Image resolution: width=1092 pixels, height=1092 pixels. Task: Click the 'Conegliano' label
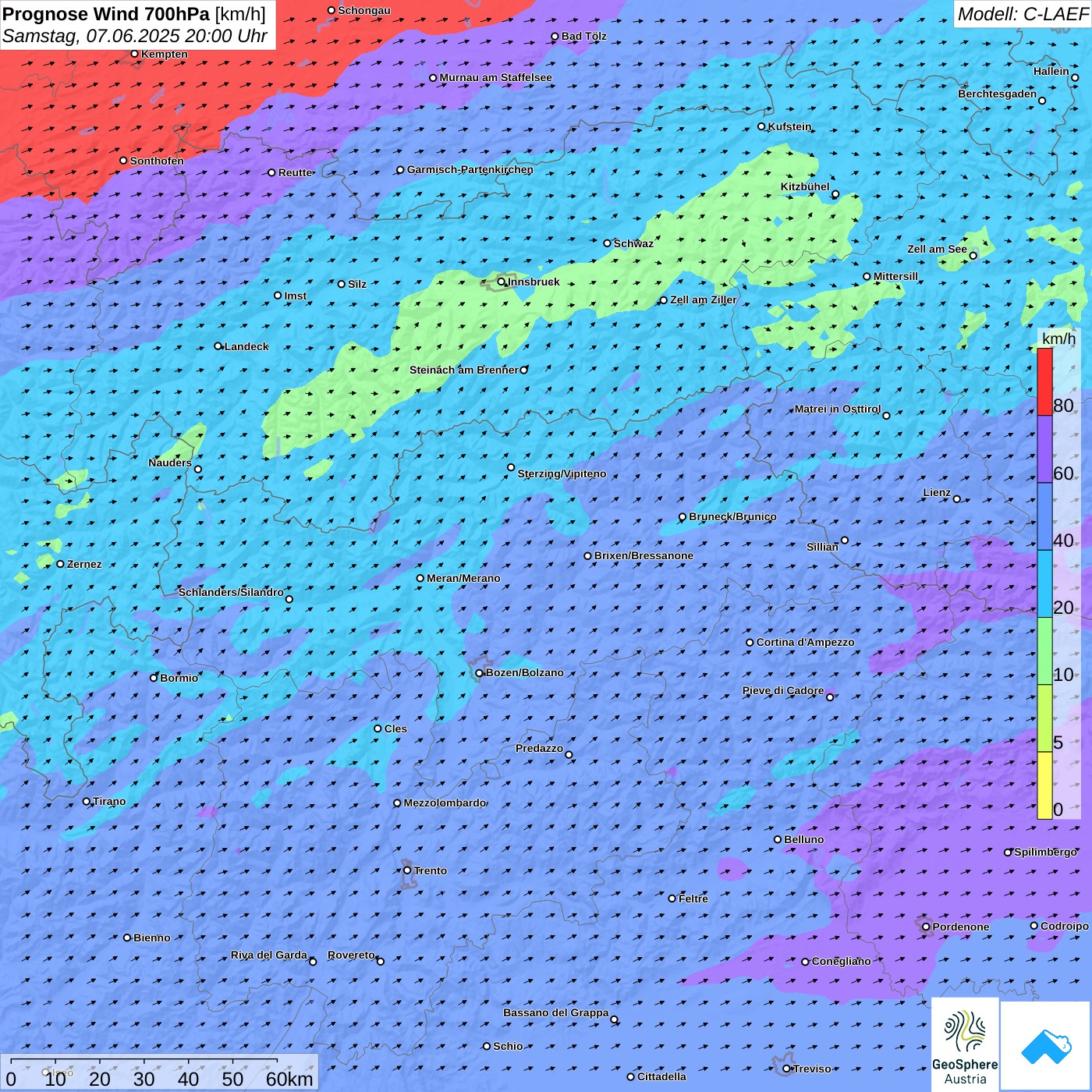(841, 961)
